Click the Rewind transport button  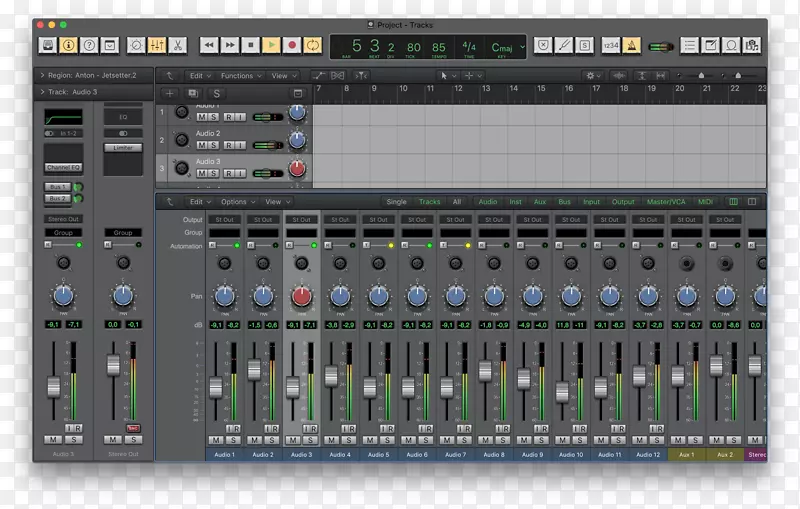coord(209,45)
